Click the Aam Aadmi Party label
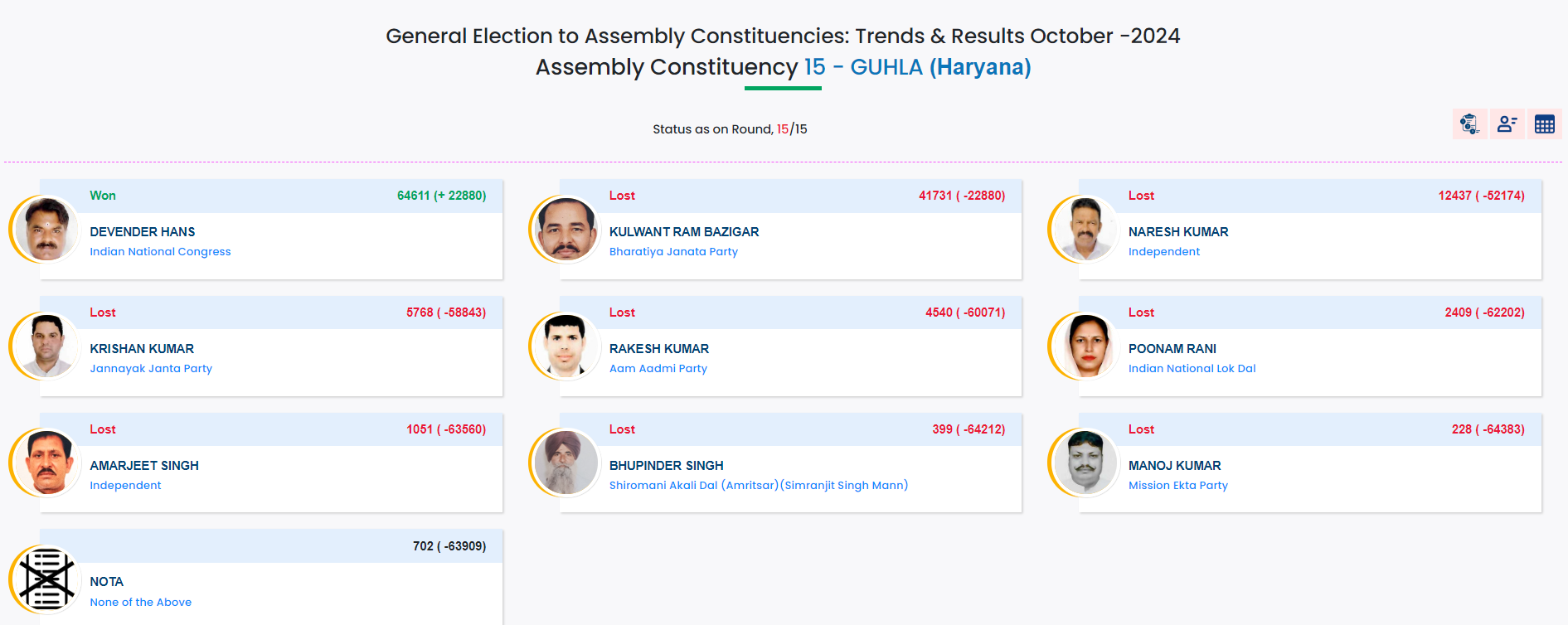Viewport: 1568px width, 625px height. (x=658, y=369)
